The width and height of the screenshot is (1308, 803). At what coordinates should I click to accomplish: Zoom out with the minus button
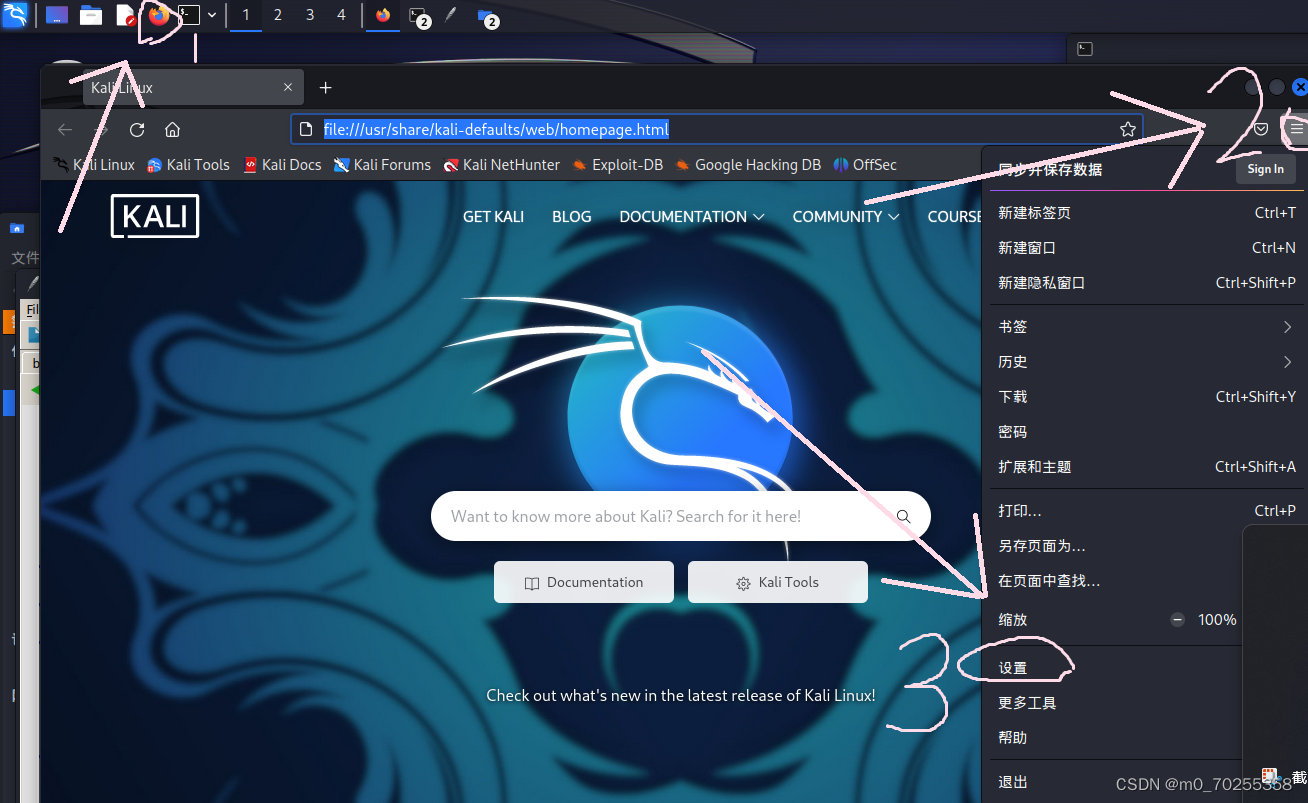coord(1178,620)
